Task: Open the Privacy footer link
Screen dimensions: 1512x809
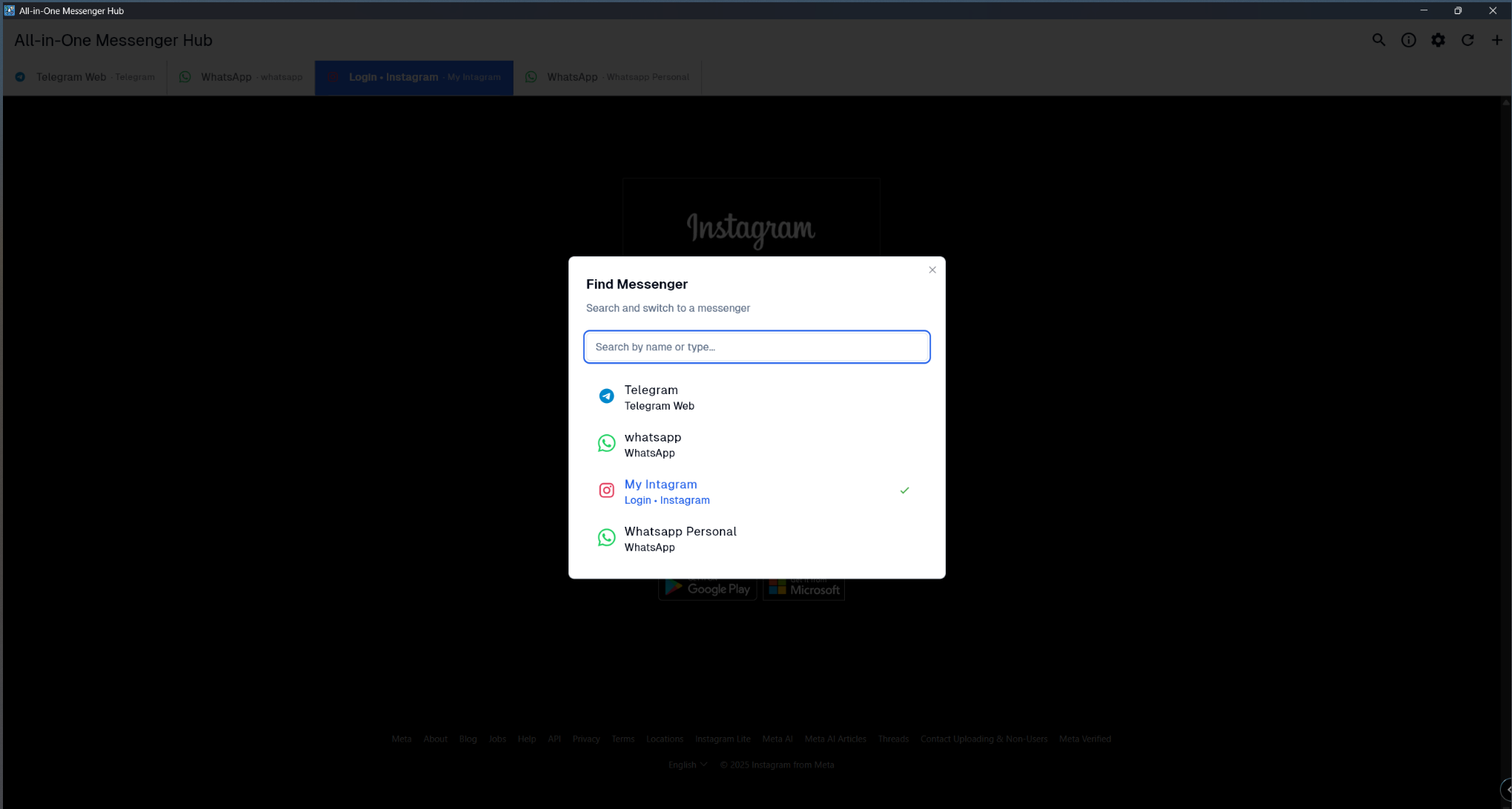Action: [586, 739]
